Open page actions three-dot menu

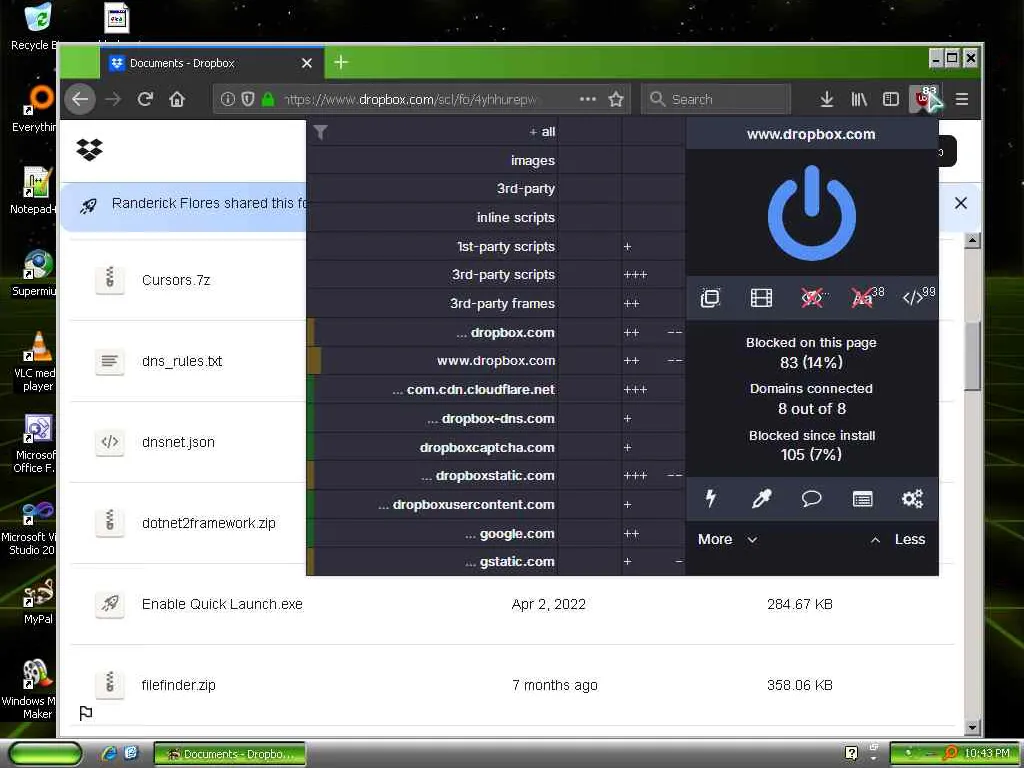[x=587, y=99]
